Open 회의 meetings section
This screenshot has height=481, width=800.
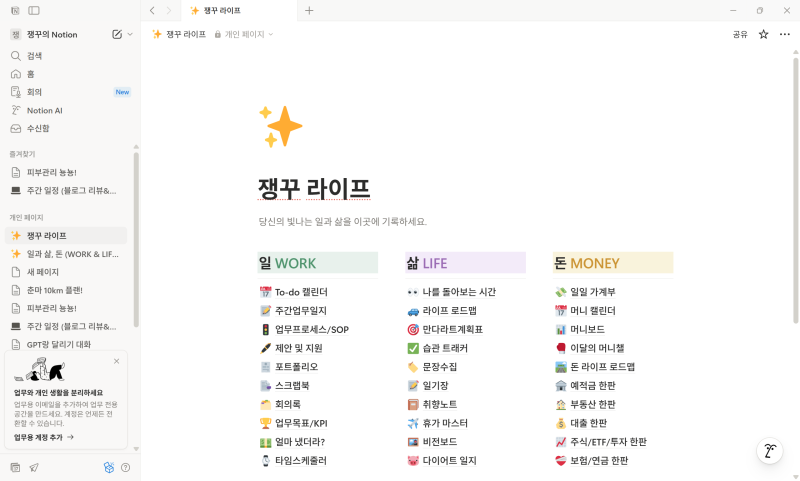(66, 92)
